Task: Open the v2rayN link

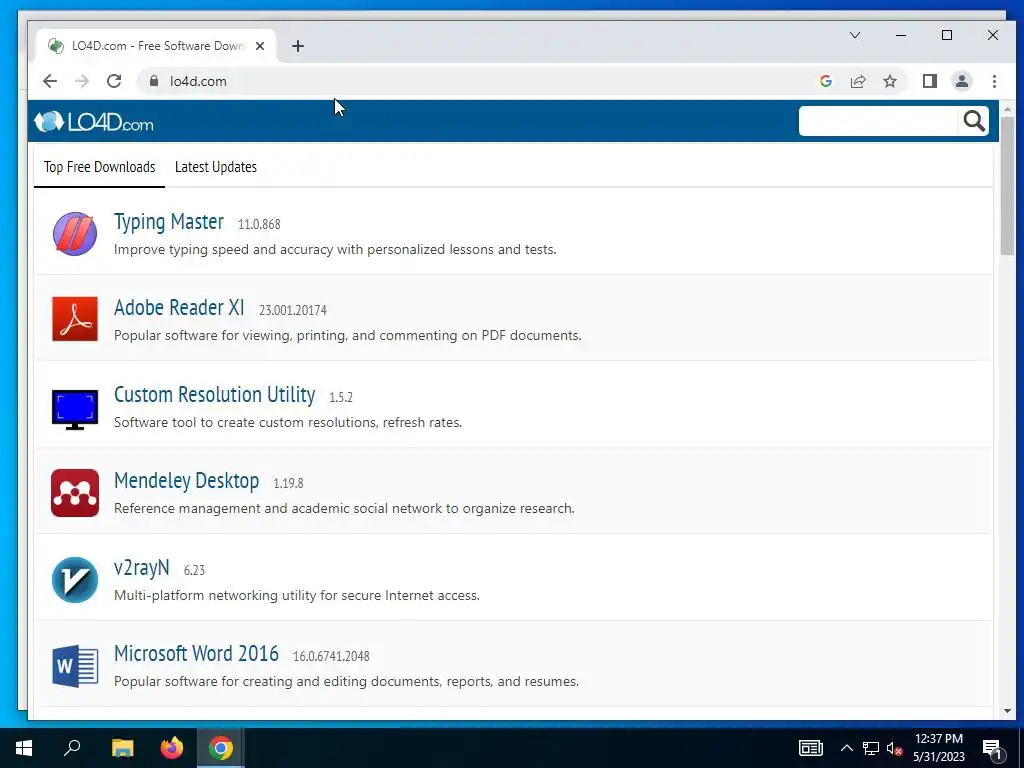Action: point(141,568)
